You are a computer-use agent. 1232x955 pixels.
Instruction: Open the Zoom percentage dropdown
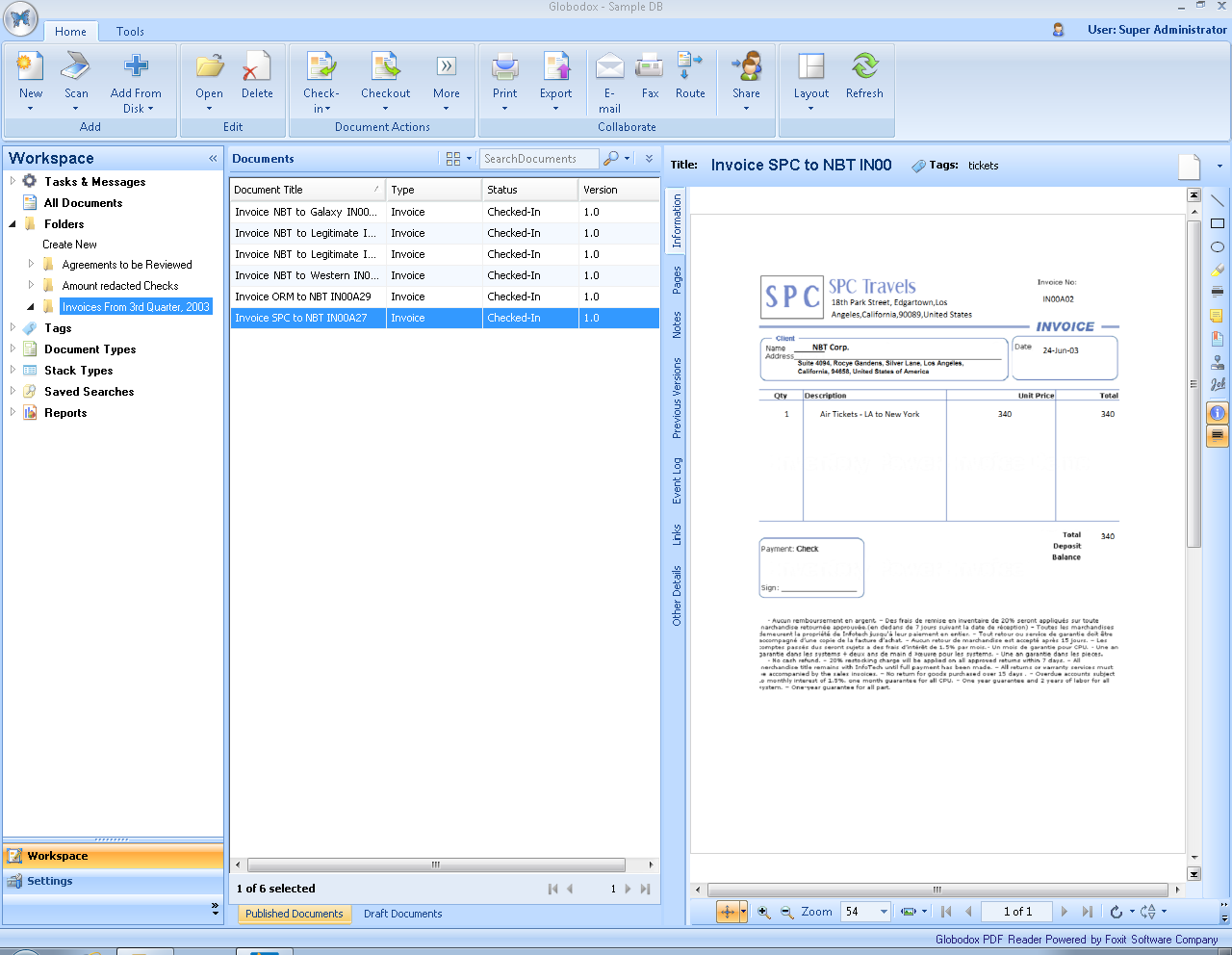tap(884, 912)
